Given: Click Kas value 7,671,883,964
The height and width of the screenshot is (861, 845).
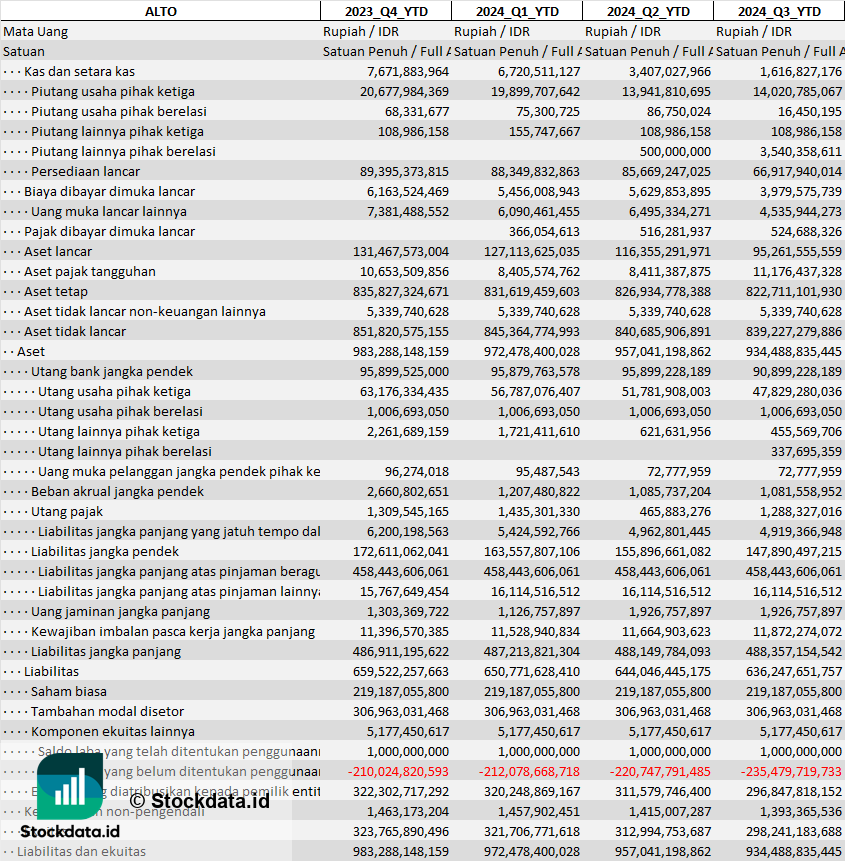Looking at the screenshot, I should click(x=408, y=71).
